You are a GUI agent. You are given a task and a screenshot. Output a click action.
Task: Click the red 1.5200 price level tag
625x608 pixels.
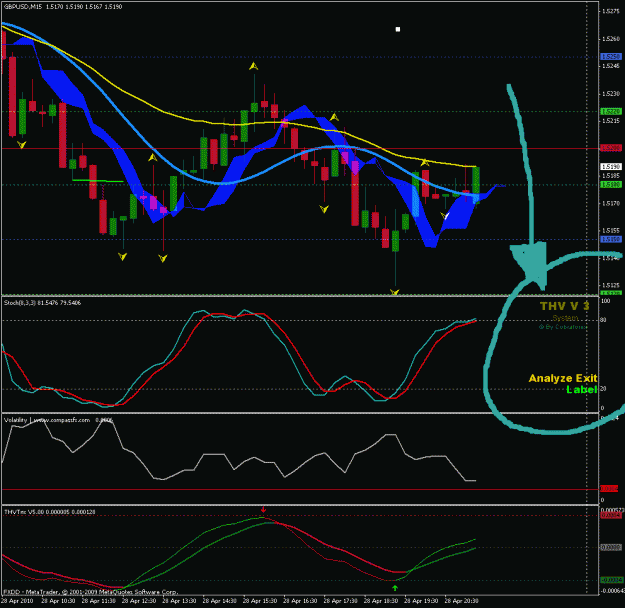coord(611,148)
